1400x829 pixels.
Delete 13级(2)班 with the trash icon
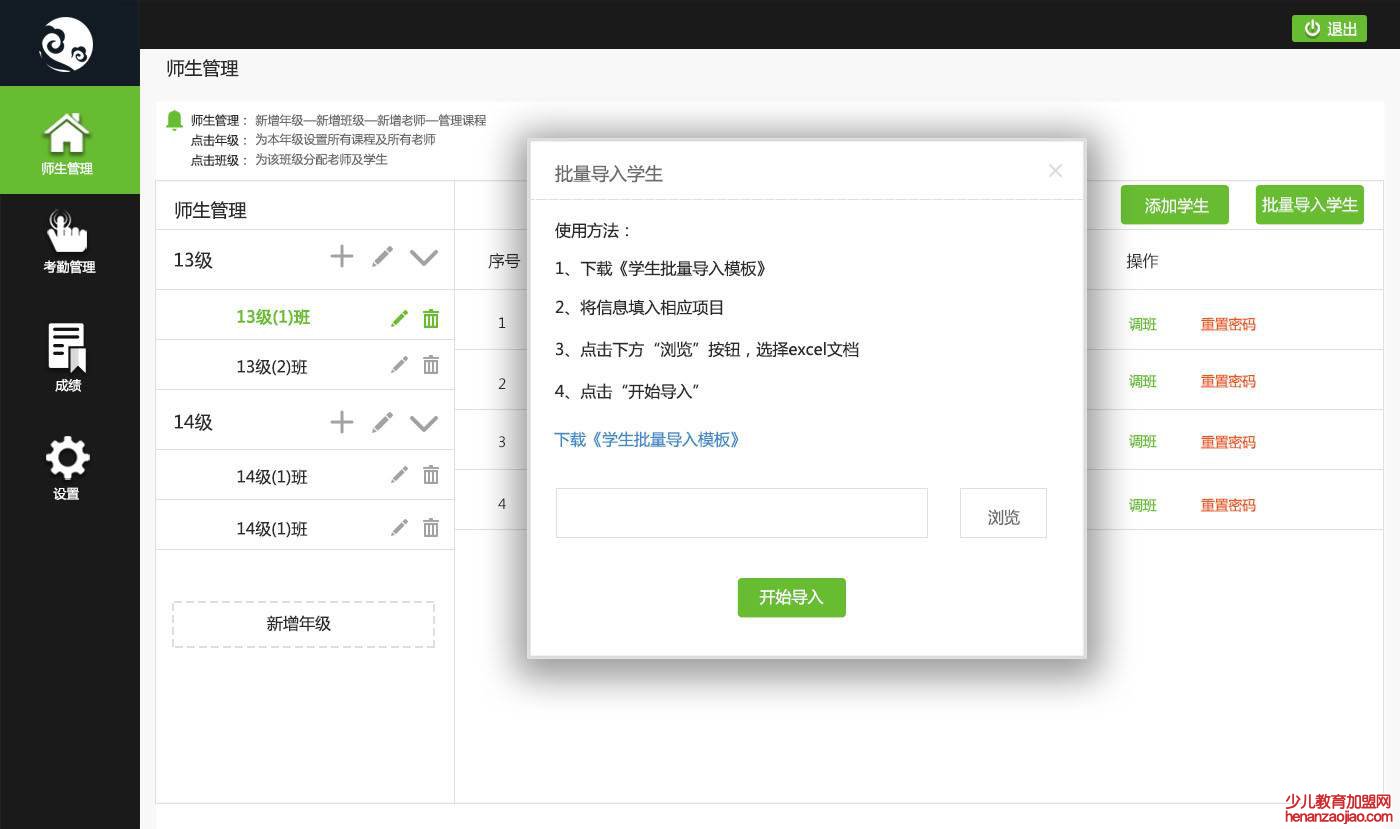pyautogui.click(x=431, y=365)
